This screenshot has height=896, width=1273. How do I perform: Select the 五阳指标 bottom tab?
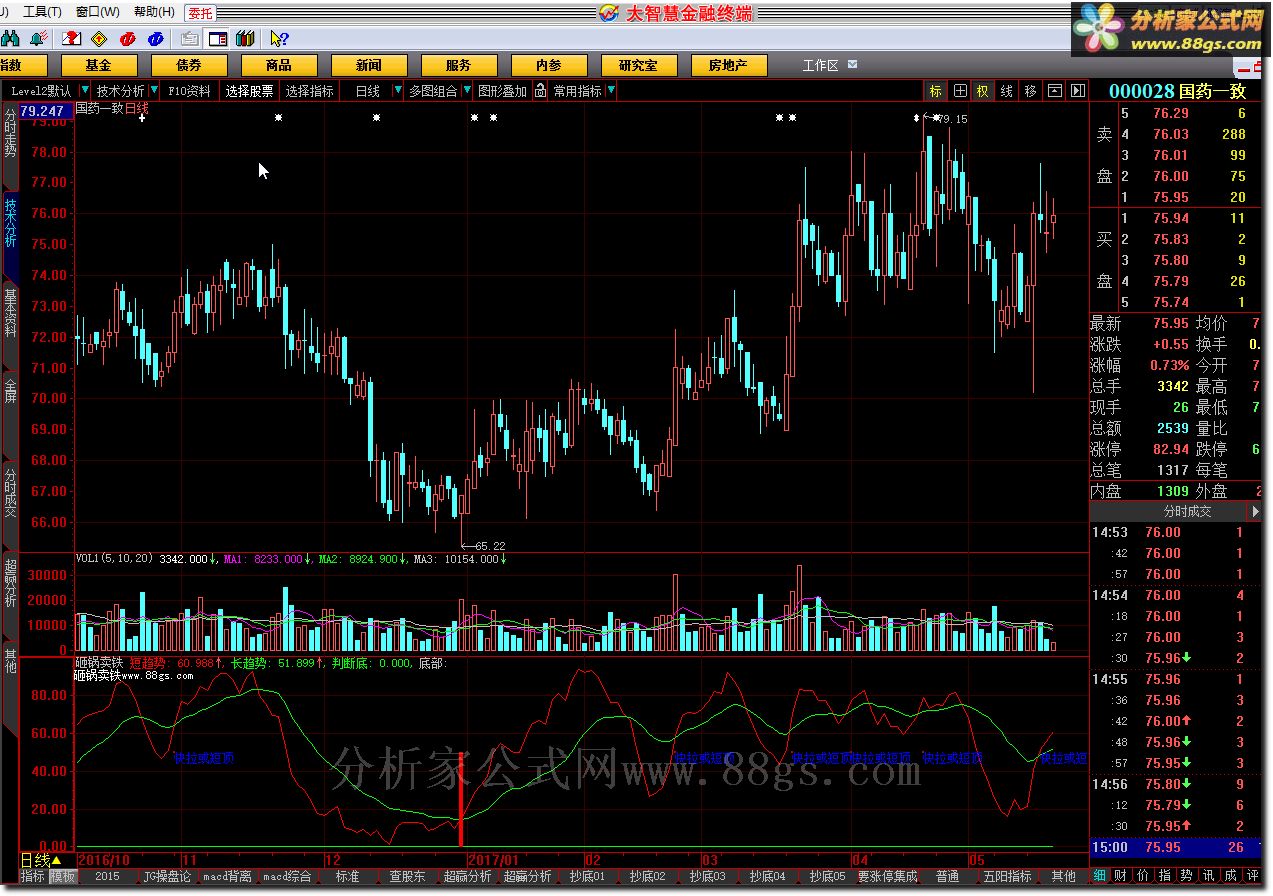1007,876
